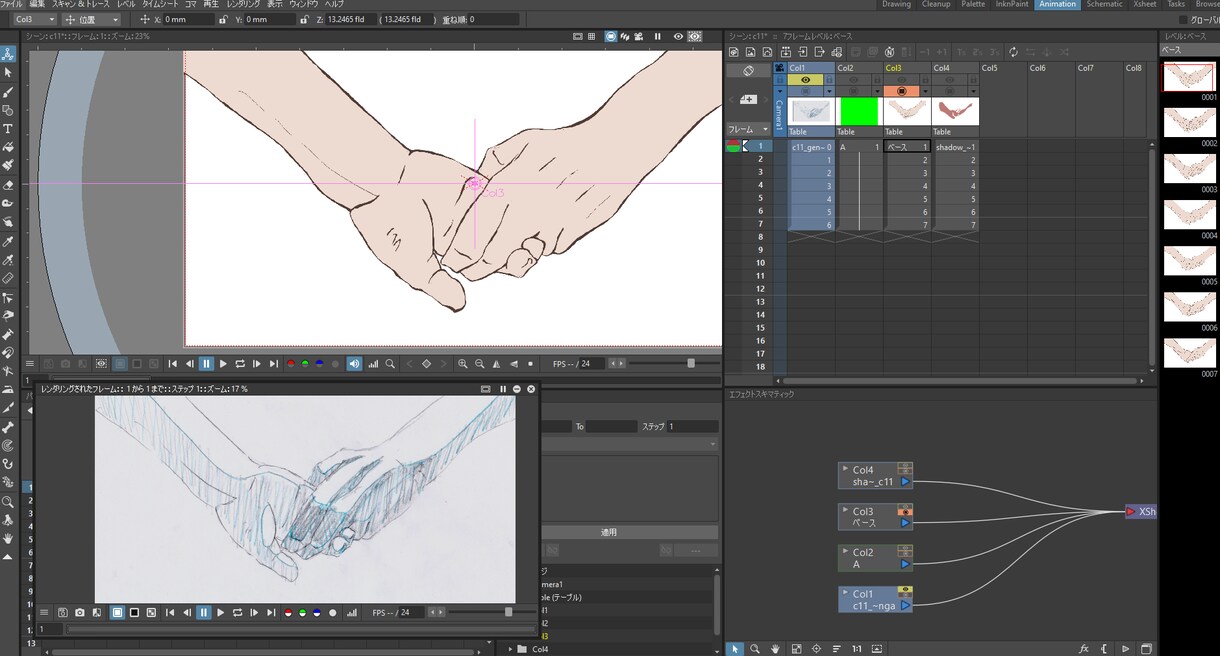Toggle Col2 preview visibility eye

point(853,80)
